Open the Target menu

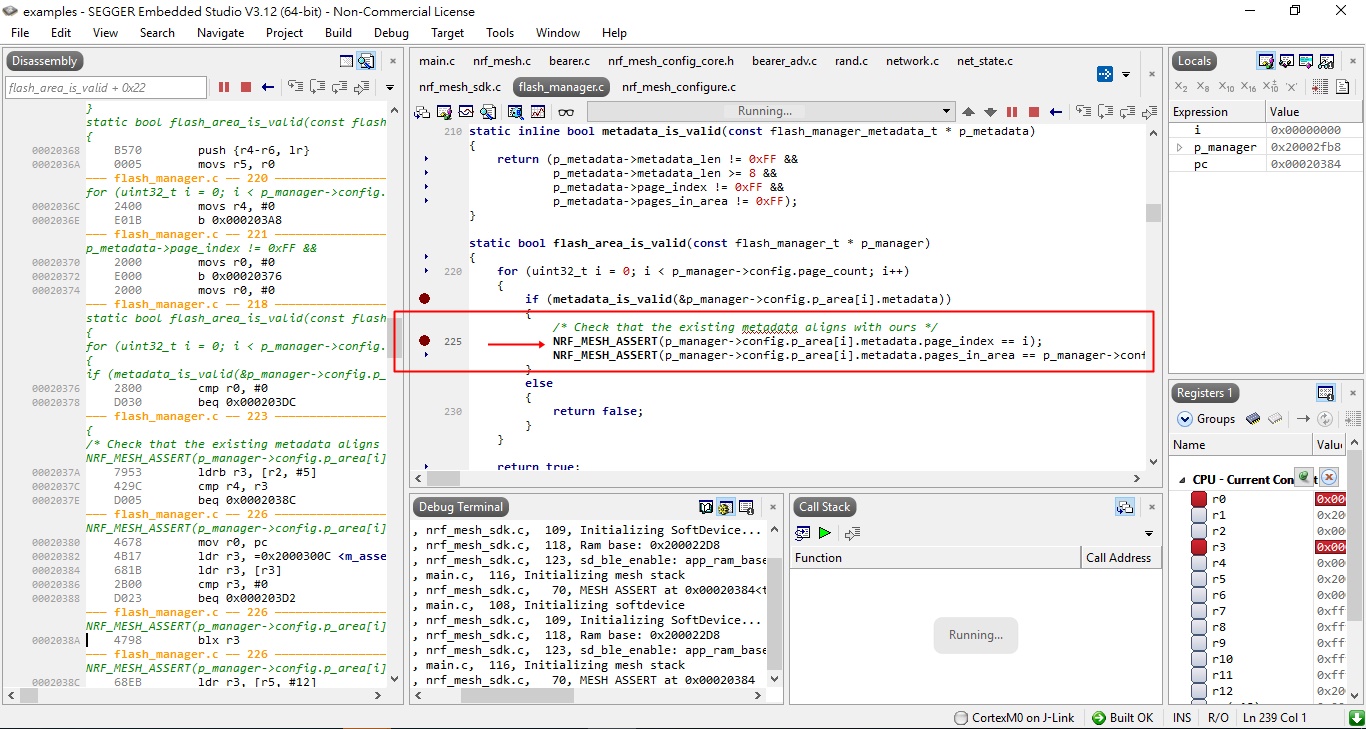pos(447,33)
